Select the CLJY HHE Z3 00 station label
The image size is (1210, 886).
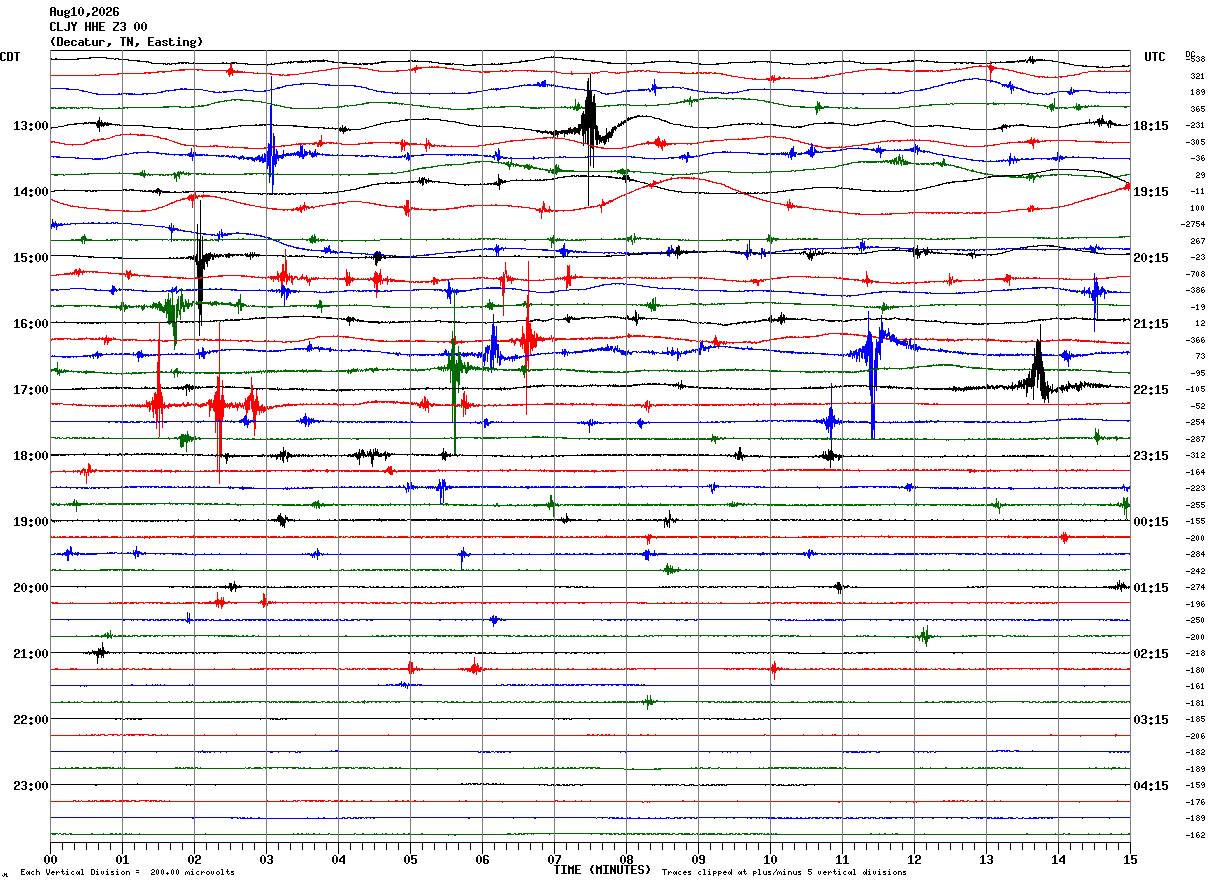click(x=98, y=27)
